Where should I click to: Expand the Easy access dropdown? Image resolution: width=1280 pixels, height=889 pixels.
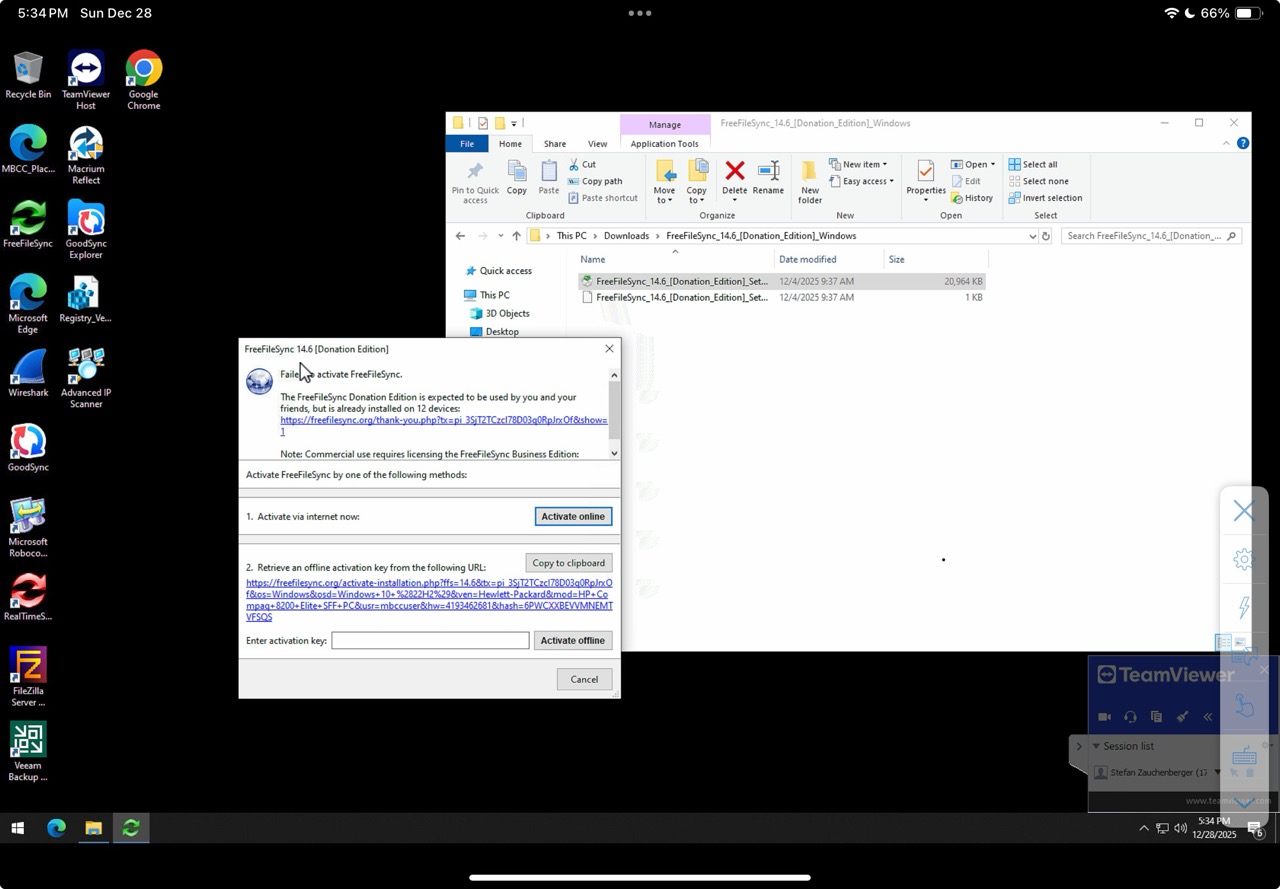(861, 181)
